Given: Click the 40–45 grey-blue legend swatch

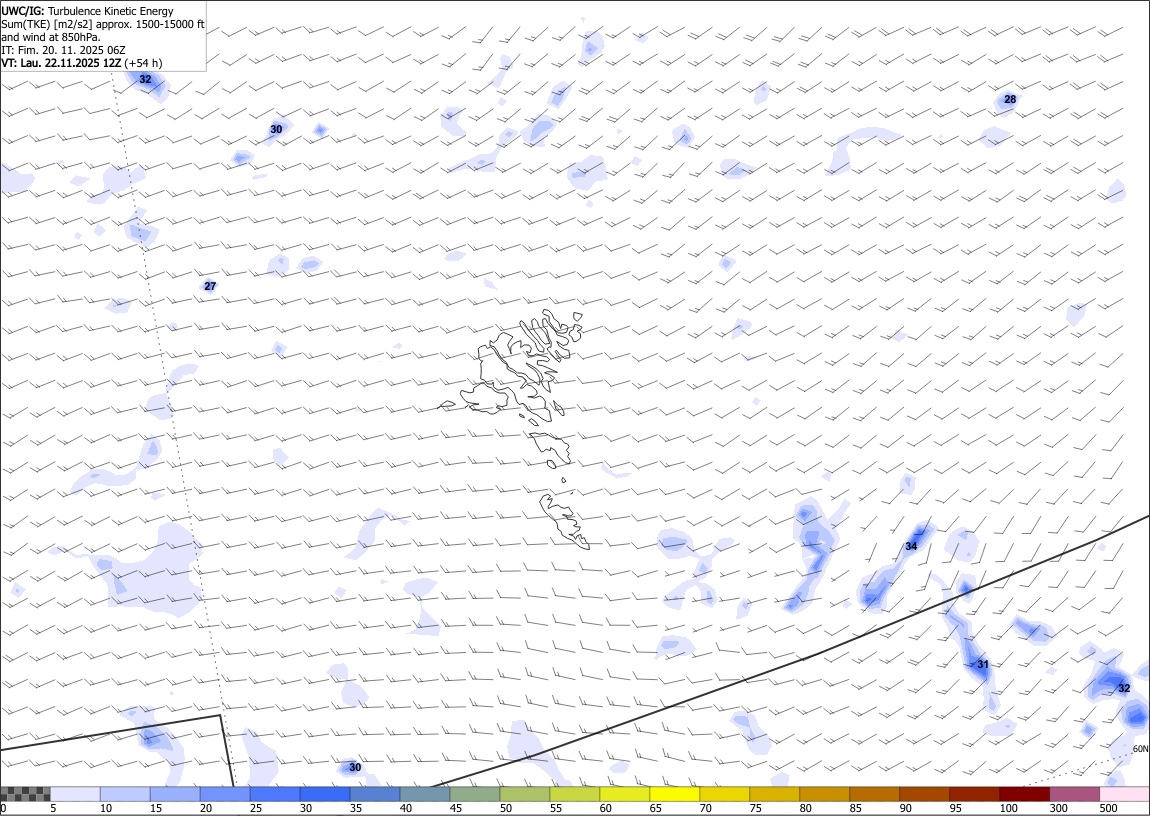Looking at the screenshot, I should click(425, 794).
